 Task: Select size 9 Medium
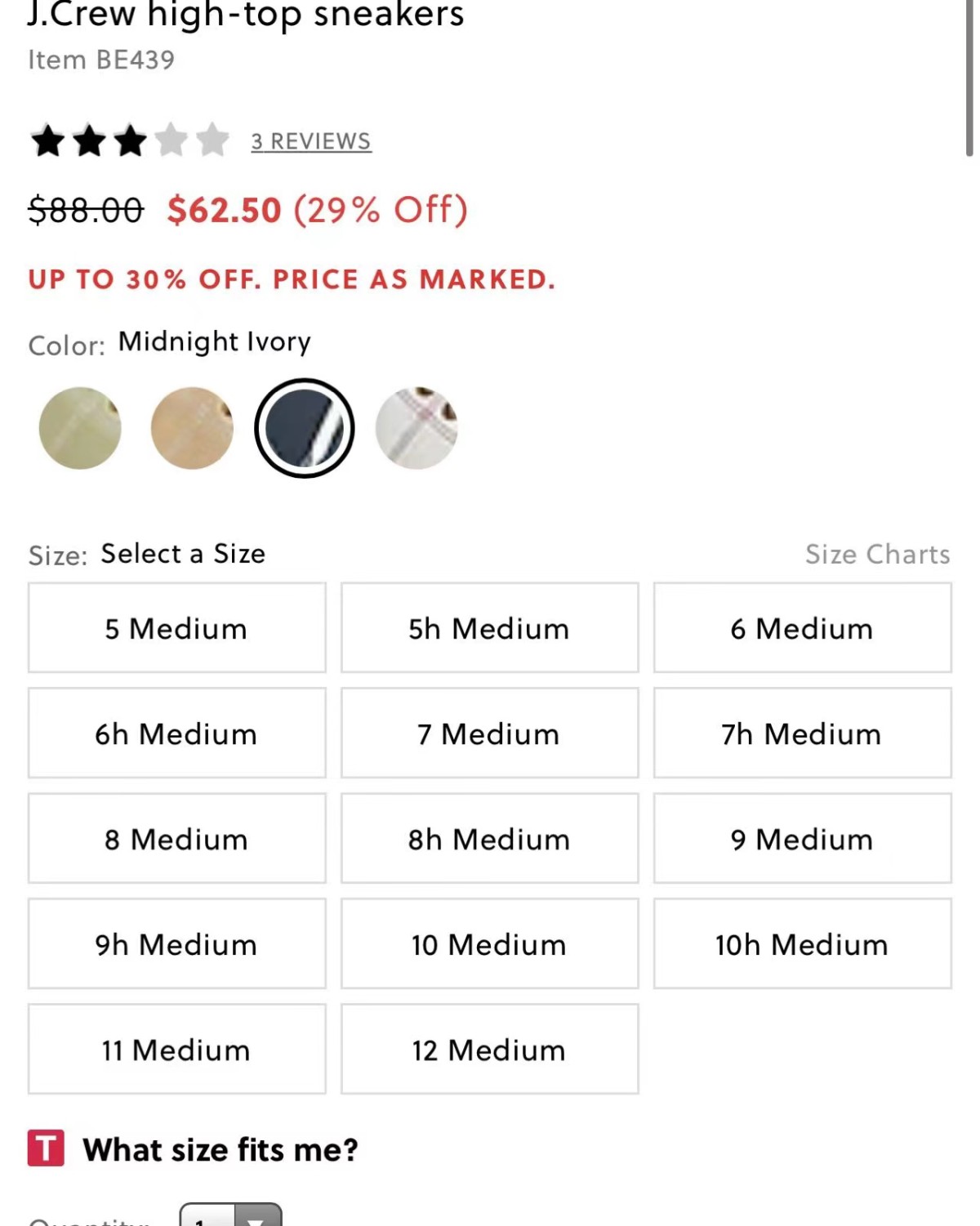point(802,839)
